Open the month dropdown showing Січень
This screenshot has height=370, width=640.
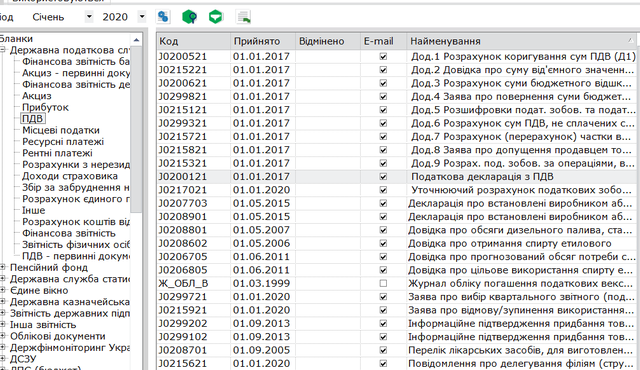[89, 17]
